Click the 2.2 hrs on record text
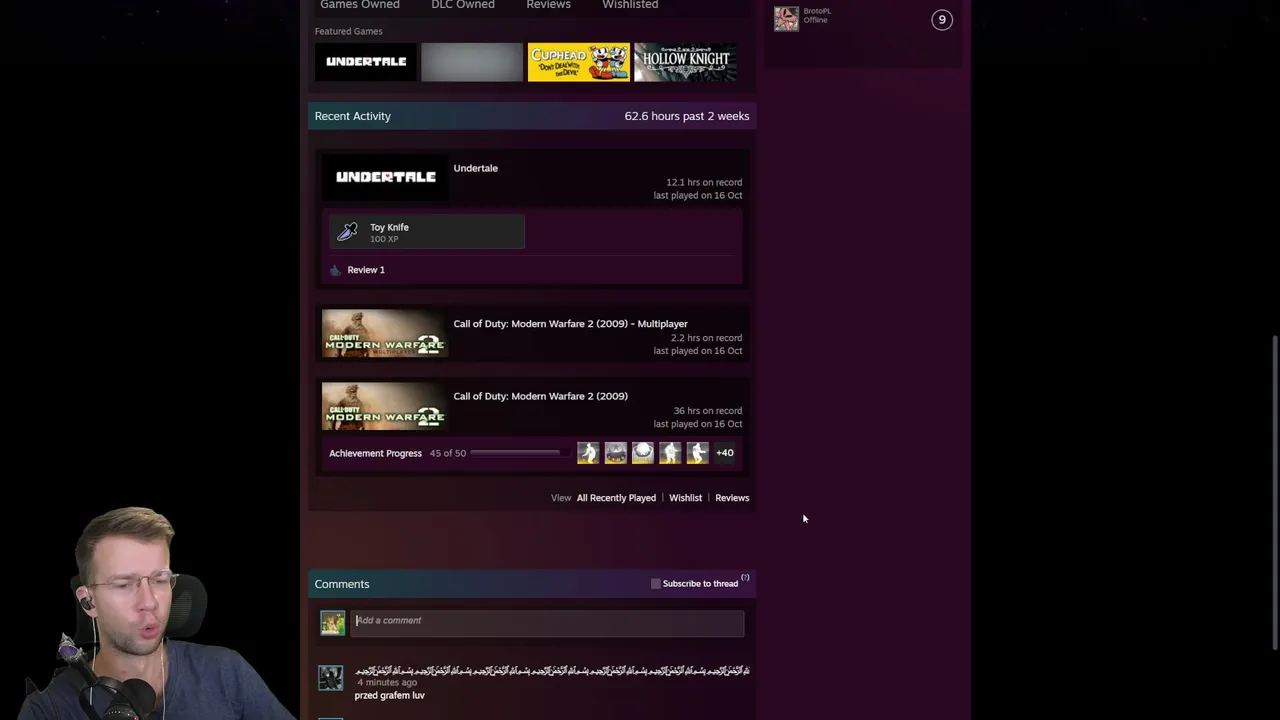Viewport: 1280px width, 720px height. coord(706,338)
